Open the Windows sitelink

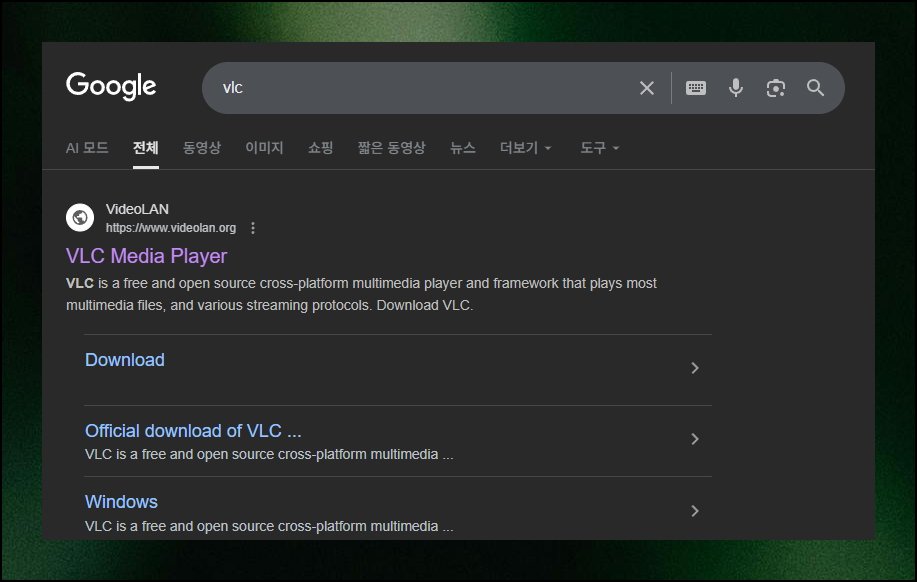click(x=121, y=502)
